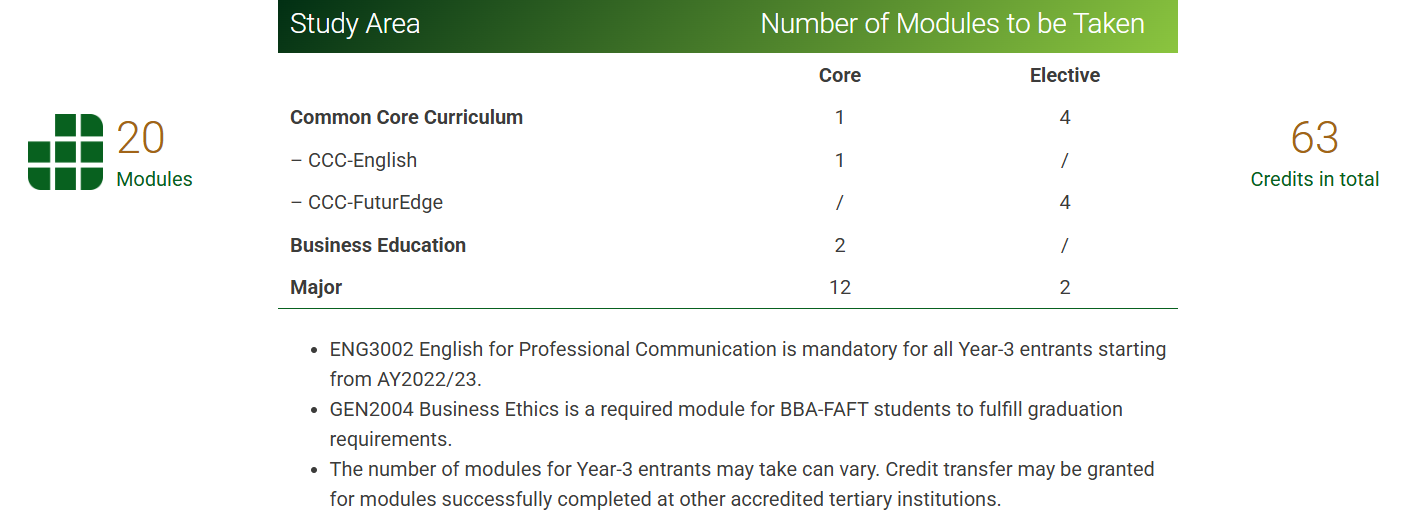The image size is (1410, 513).
Task: Click the Major core value '12'
Action: click(840, 287)
